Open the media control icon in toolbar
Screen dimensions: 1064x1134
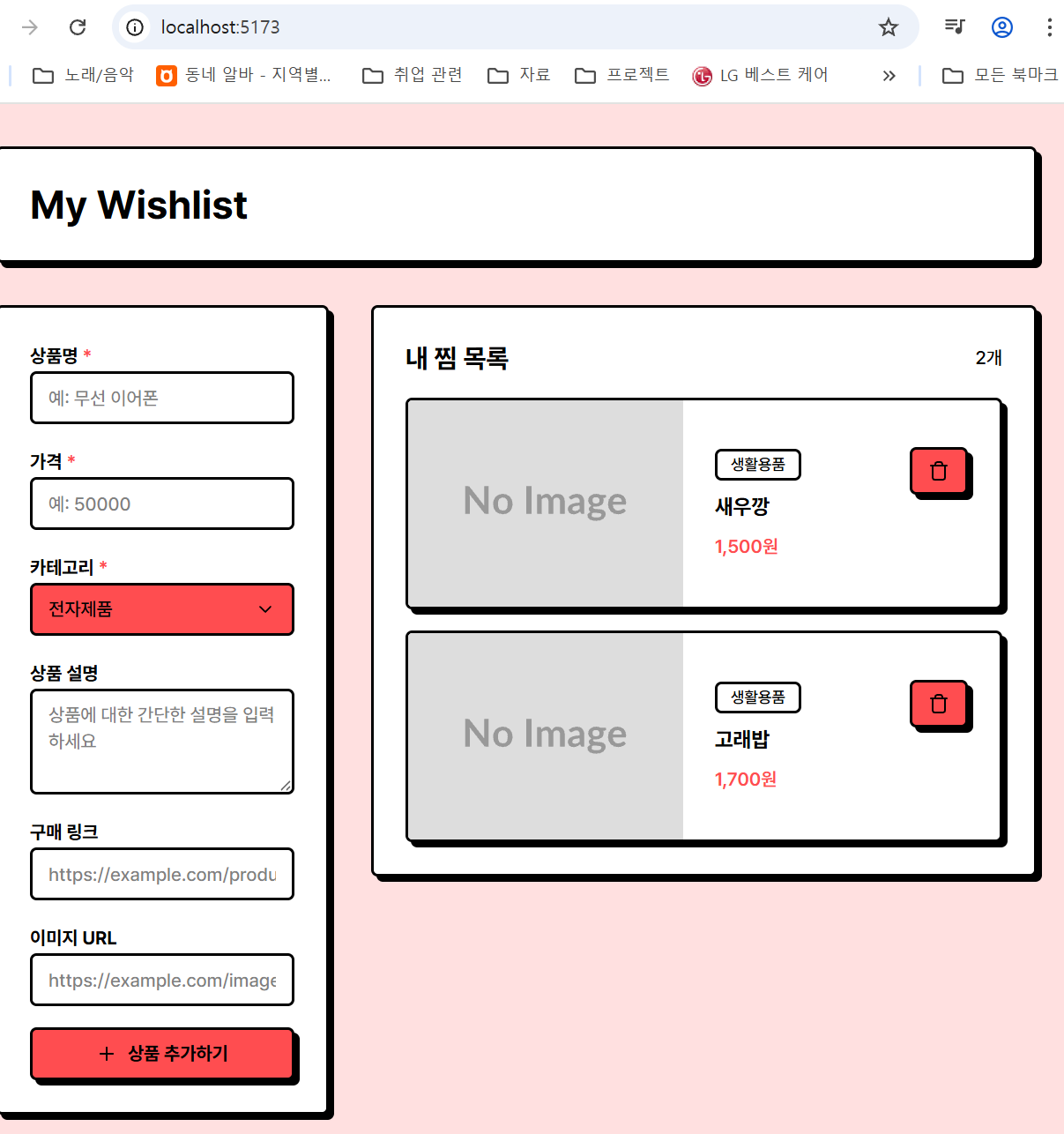tap(955, 27)
